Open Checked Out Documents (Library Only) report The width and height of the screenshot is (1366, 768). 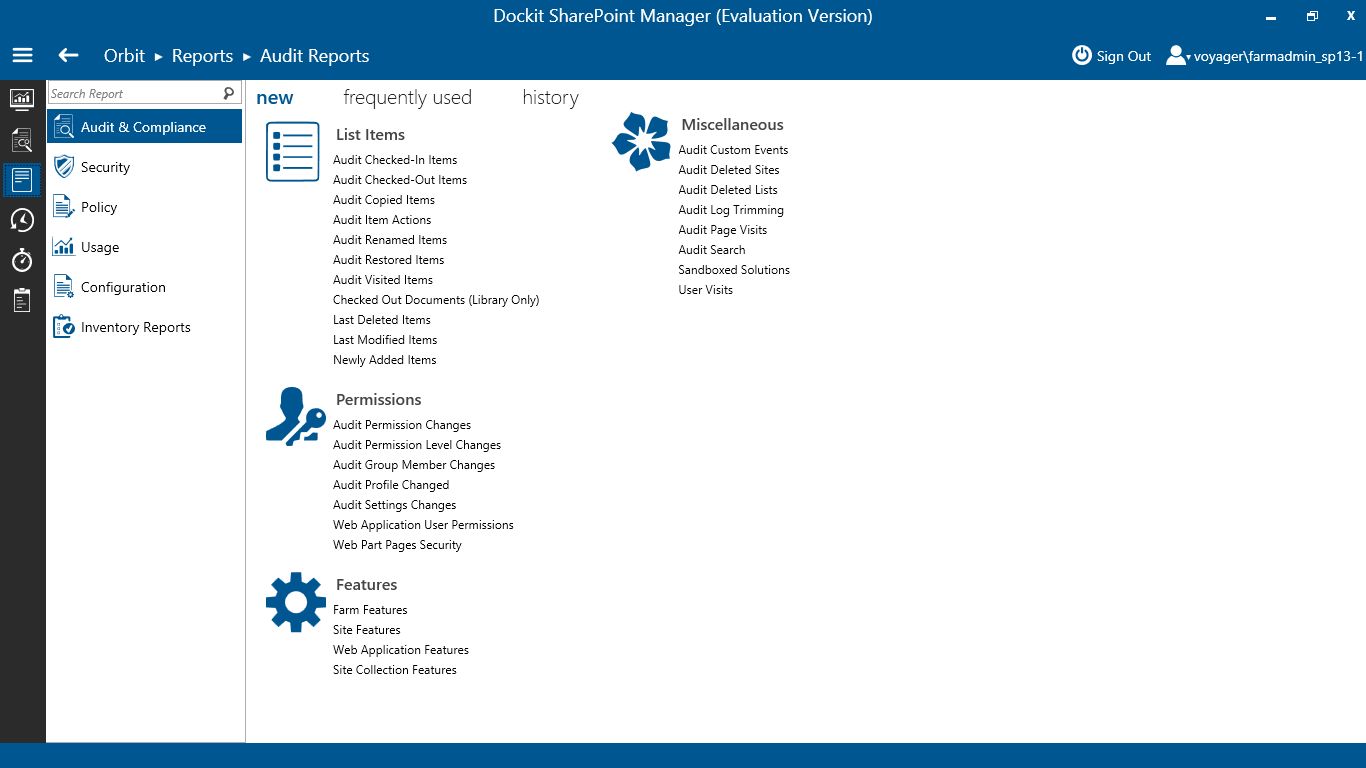pyautogui.click(x=436, y=300)
